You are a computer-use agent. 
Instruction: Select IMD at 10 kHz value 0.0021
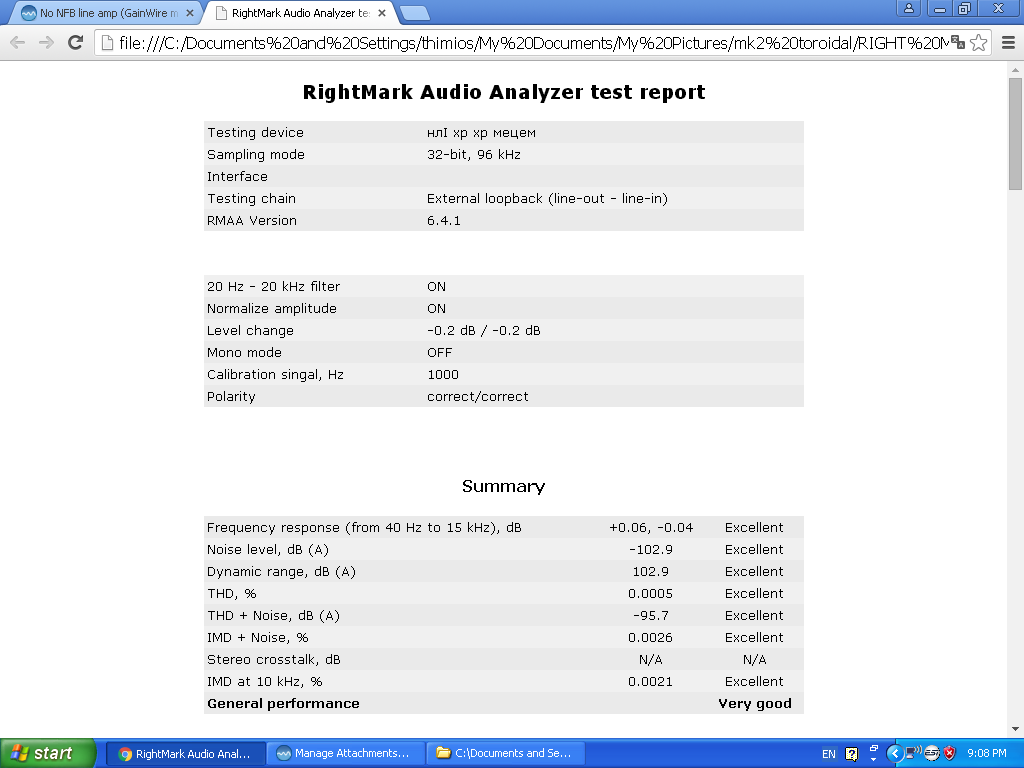pos(650,682)
